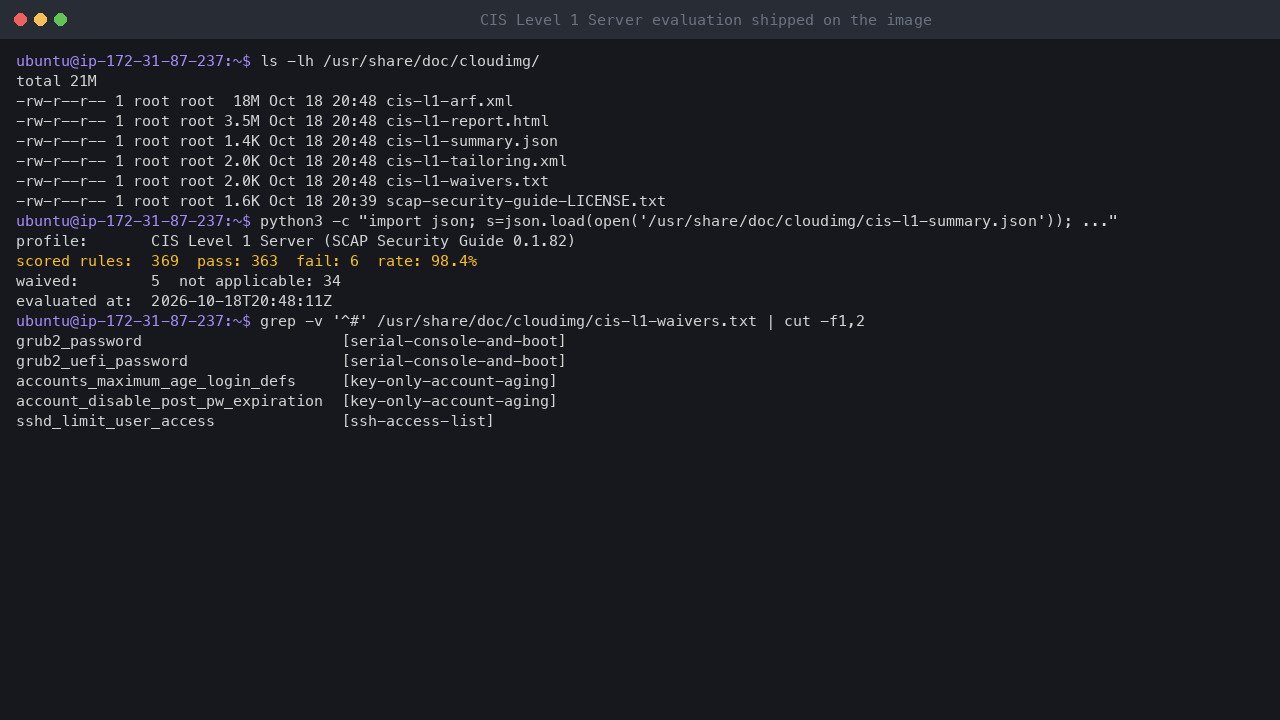This screenshot has width=1280, height=720.
Task: Click the accounts_maximum_age_login_defs rule
Action: 156,381
